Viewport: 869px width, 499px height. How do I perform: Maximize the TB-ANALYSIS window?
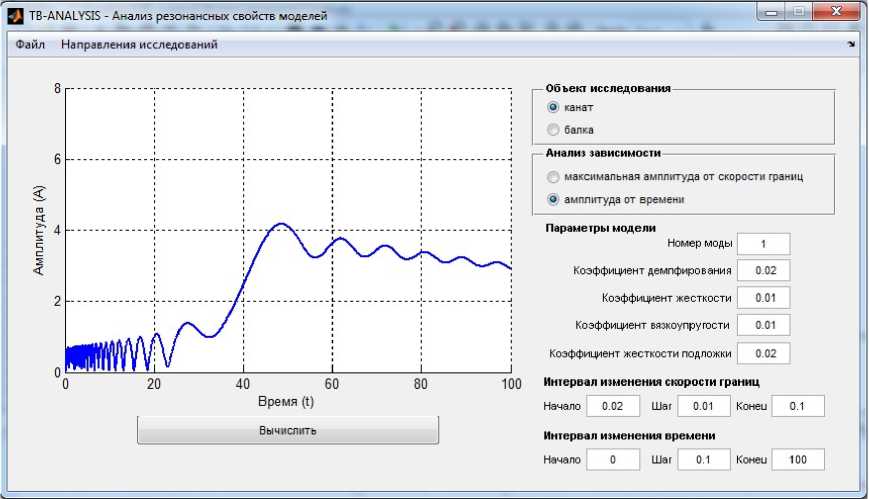[799, 12]
